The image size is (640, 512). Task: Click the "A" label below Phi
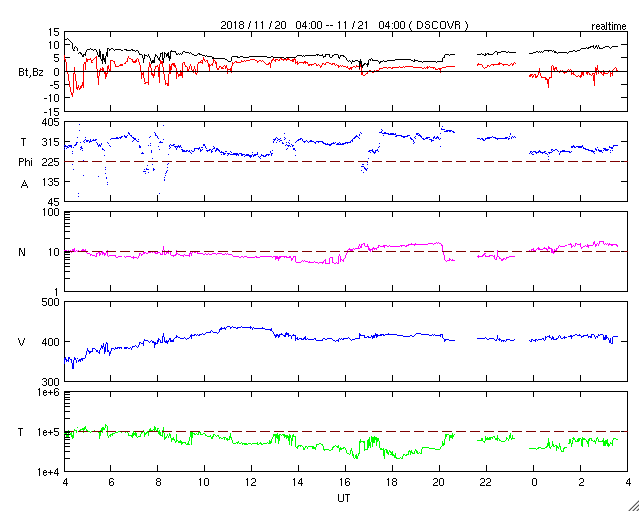24,185
